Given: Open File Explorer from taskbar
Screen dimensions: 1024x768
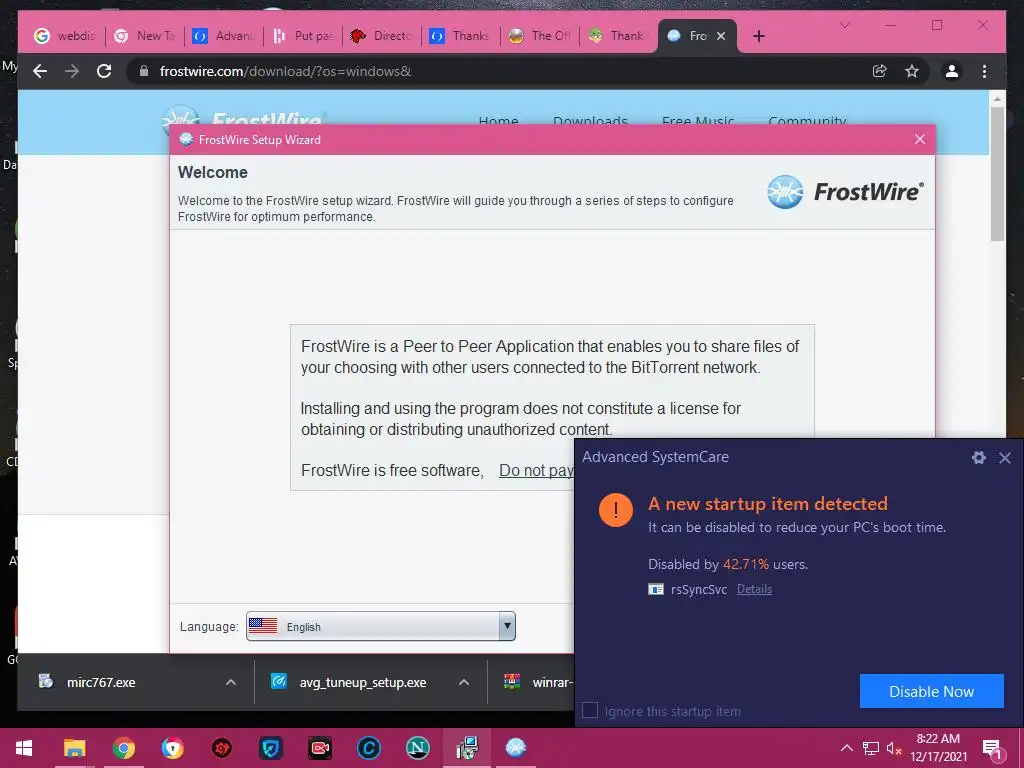Looking at the screenshot, I should tap(74, 748).
